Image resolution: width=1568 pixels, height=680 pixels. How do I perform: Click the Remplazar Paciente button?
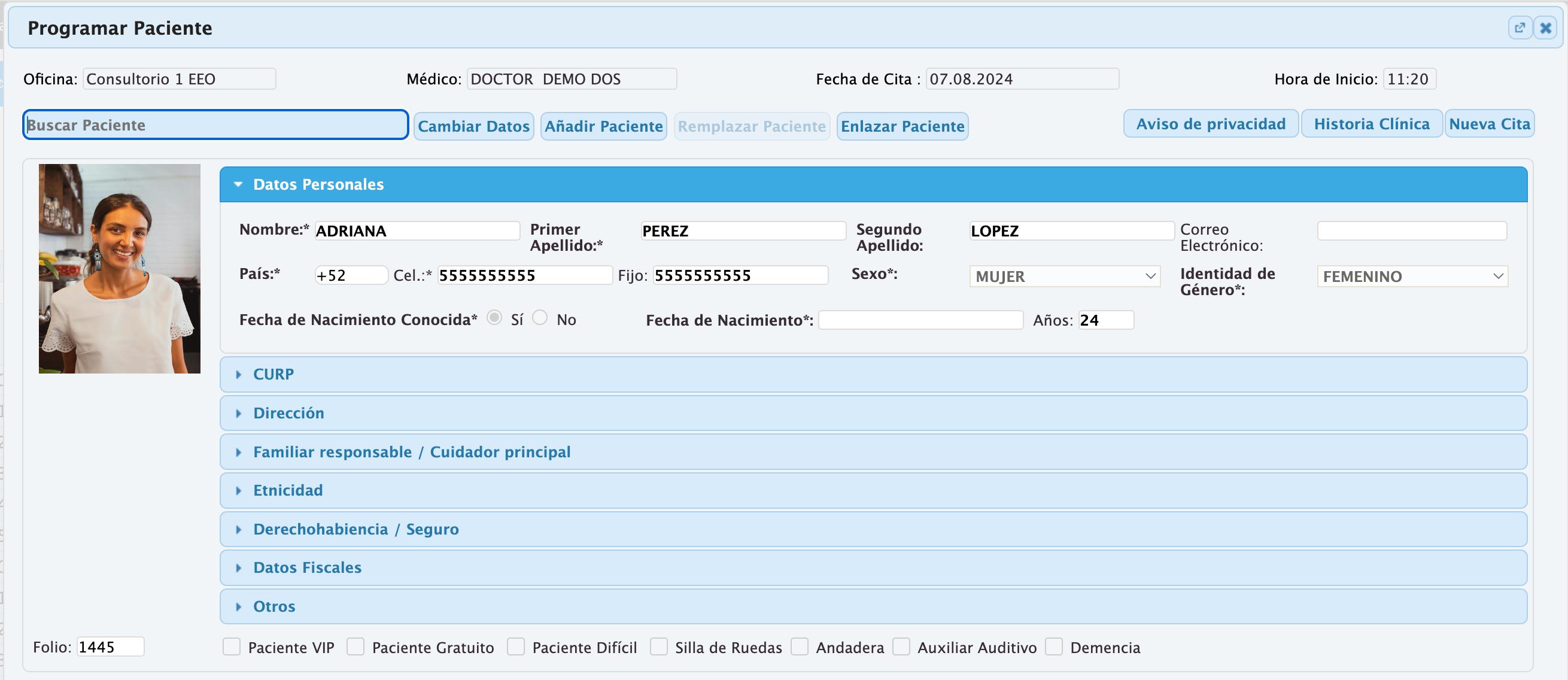pos(752,126)
